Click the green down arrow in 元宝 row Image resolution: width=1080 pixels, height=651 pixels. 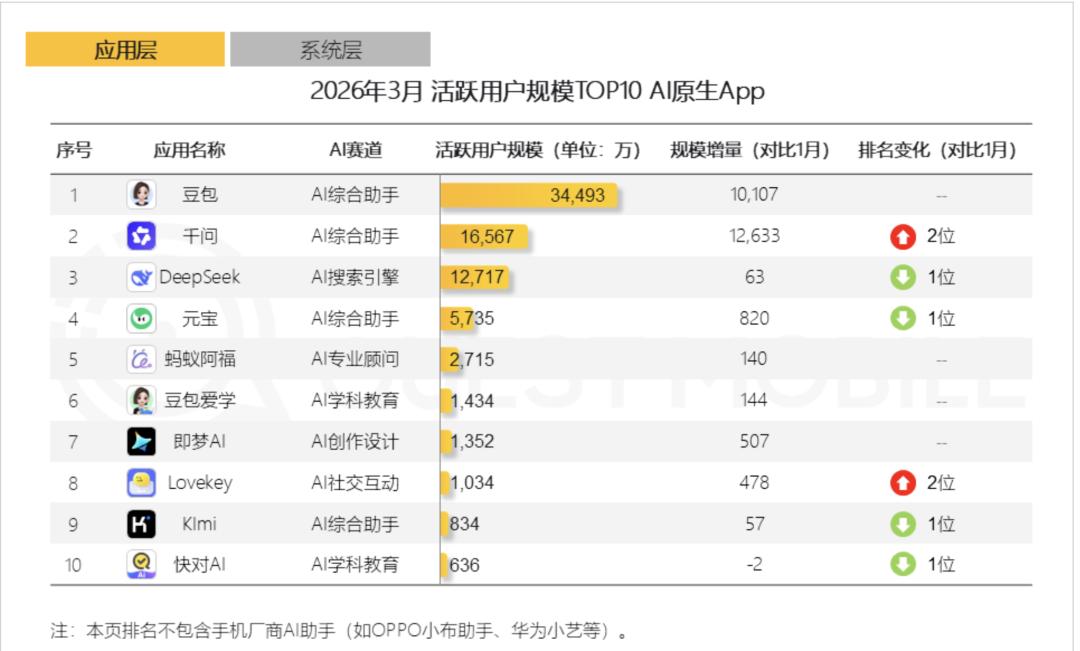click(903, 318)
